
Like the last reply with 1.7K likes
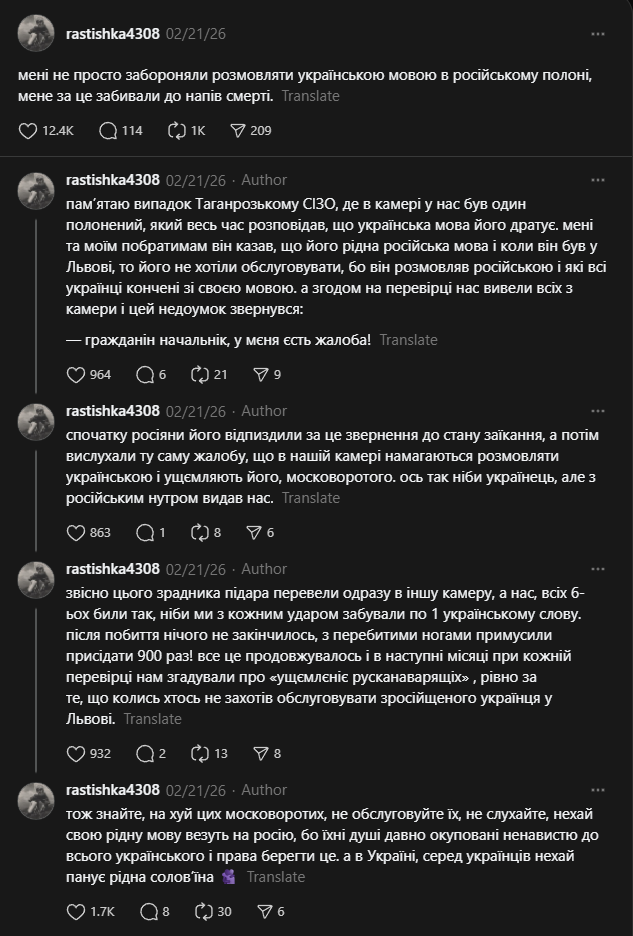pyautogui.click(x=76, y=911)
